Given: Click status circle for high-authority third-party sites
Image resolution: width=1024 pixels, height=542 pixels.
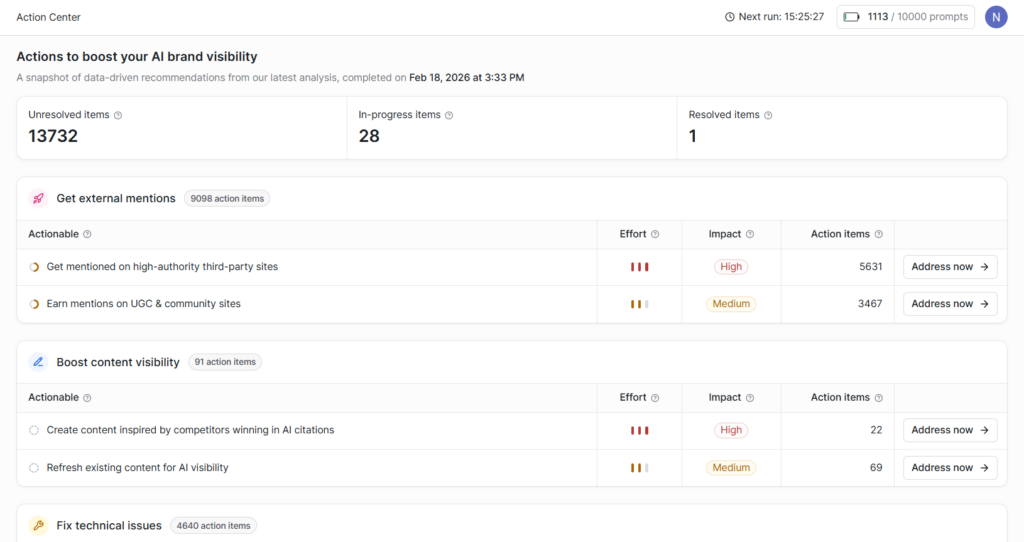Looking at the screenshot, I should tap(34, 267).
